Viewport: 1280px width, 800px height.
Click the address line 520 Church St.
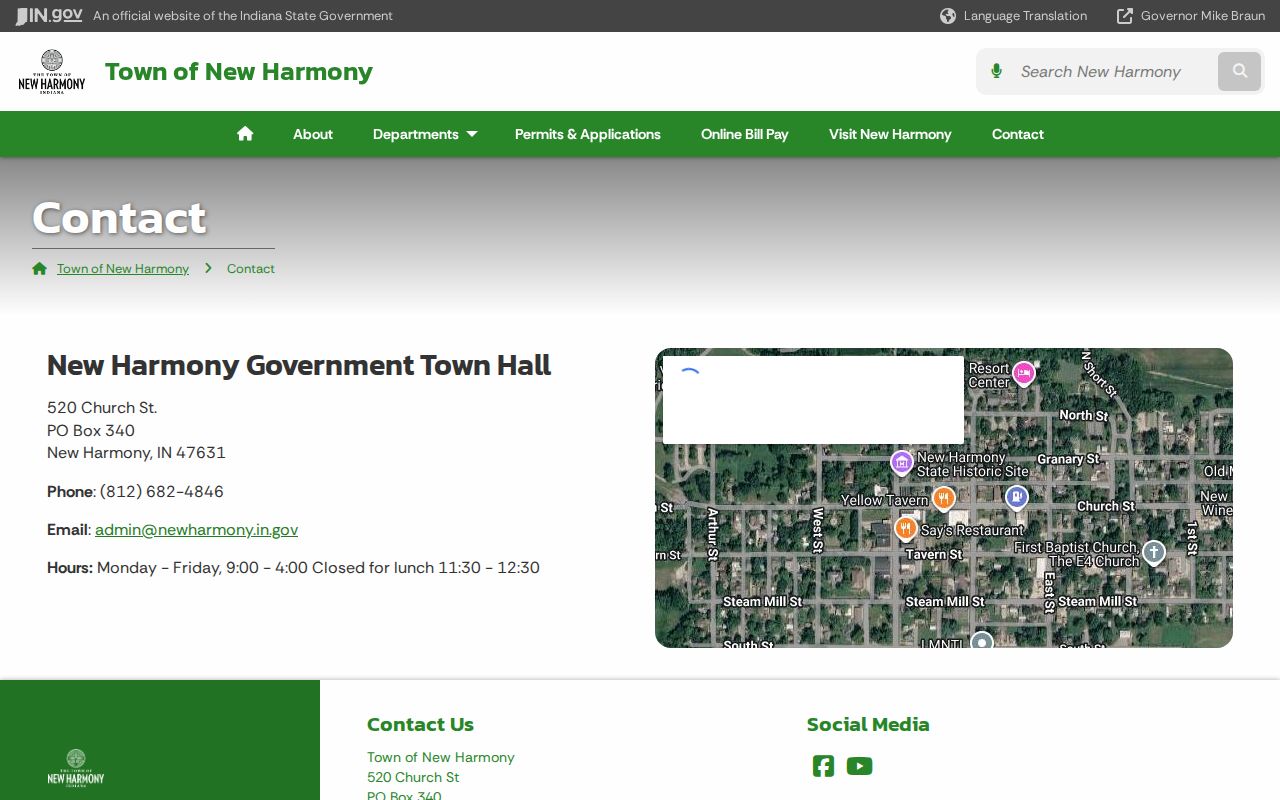tap(102, 407)
